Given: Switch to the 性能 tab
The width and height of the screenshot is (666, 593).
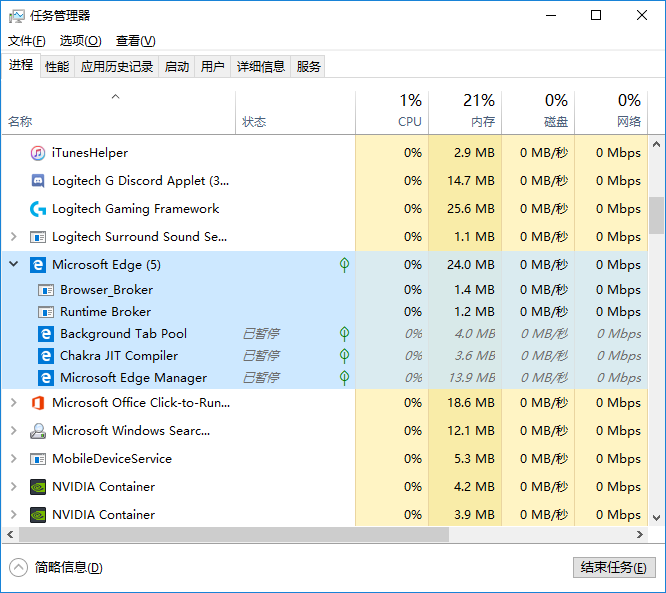Looking at the screenshot, I should point(57,67).
